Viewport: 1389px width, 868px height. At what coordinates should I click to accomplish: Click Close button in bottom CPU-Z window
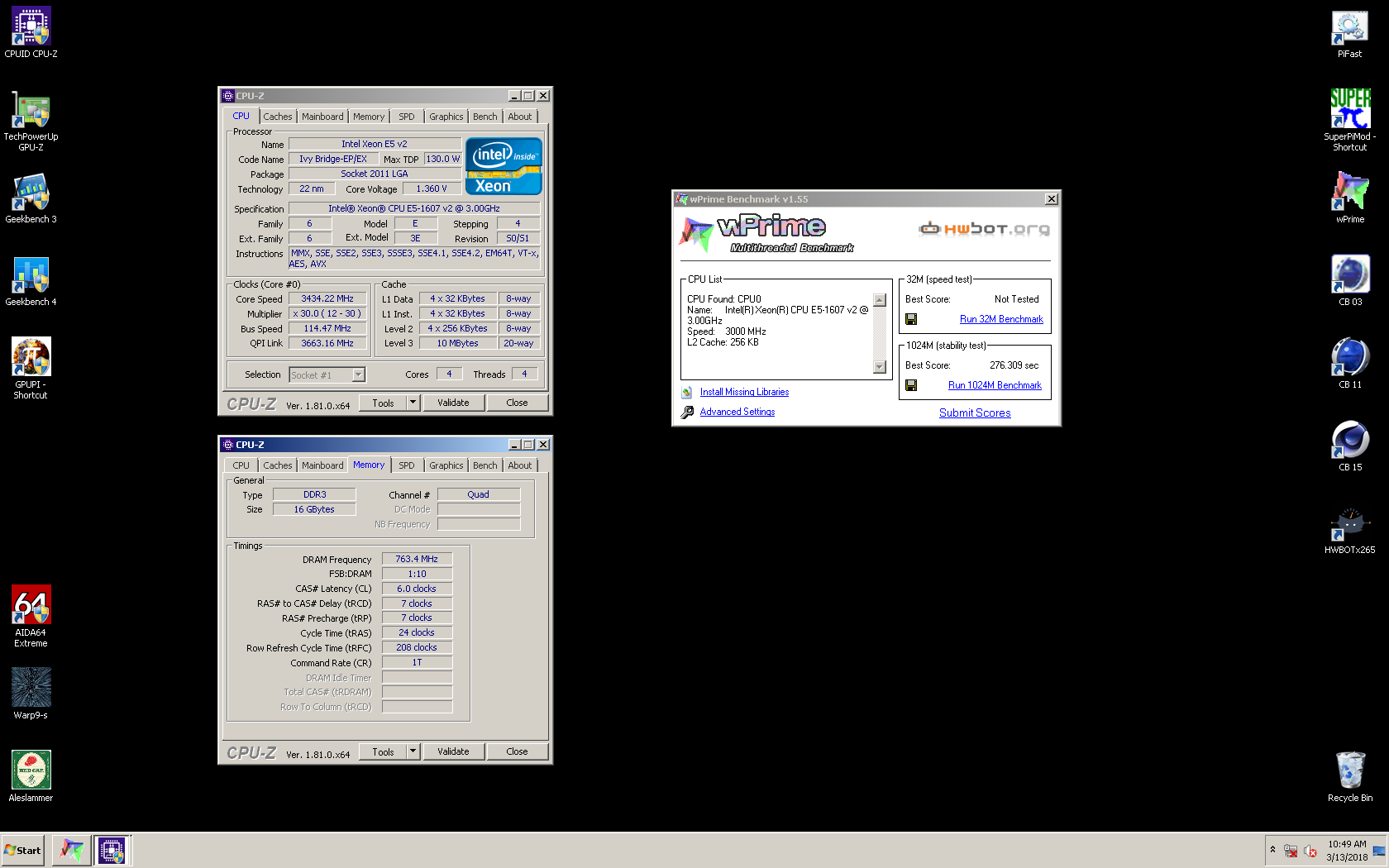pos(517,751)
